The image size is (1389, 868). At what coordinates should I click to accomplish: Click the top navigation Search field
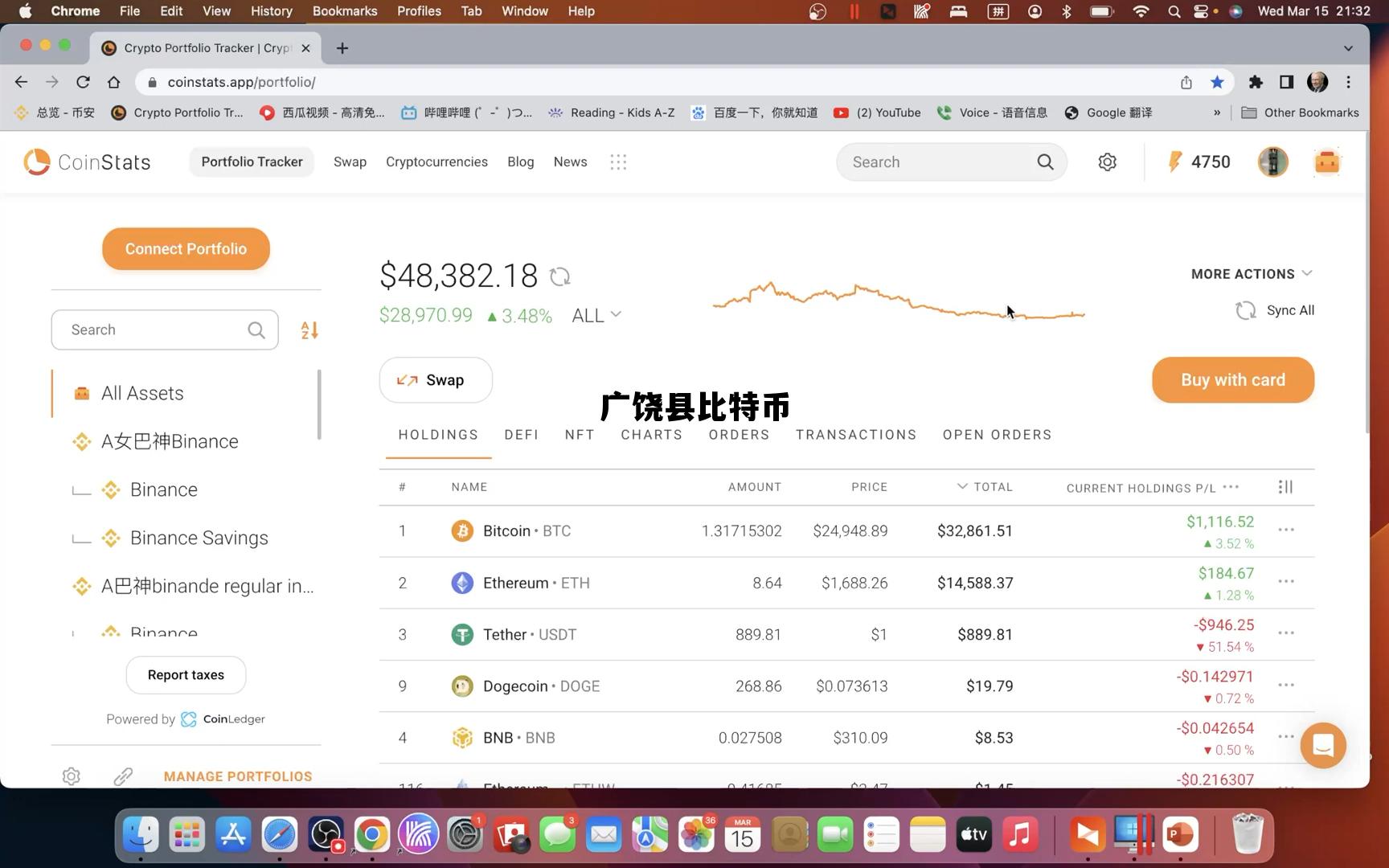[x=940, y=162]
